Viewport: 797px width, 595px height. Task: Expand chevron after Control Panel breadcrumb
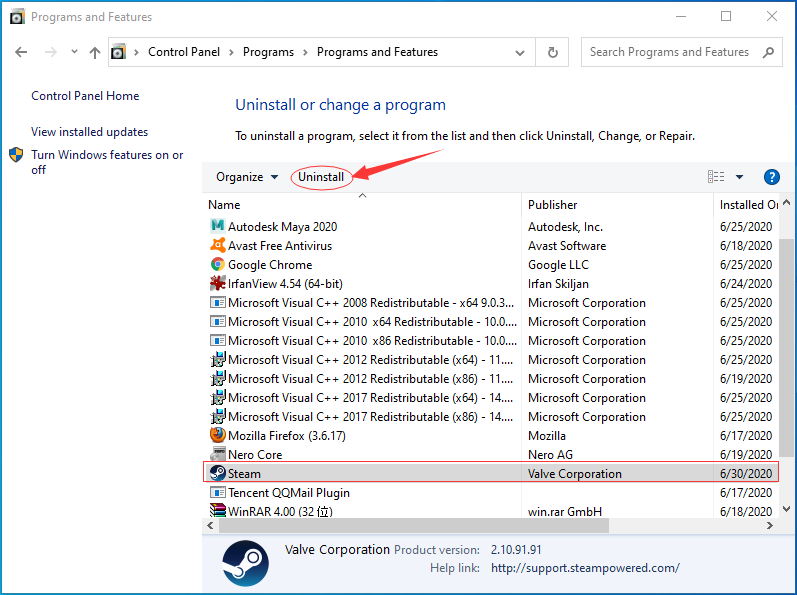point(231,52)
